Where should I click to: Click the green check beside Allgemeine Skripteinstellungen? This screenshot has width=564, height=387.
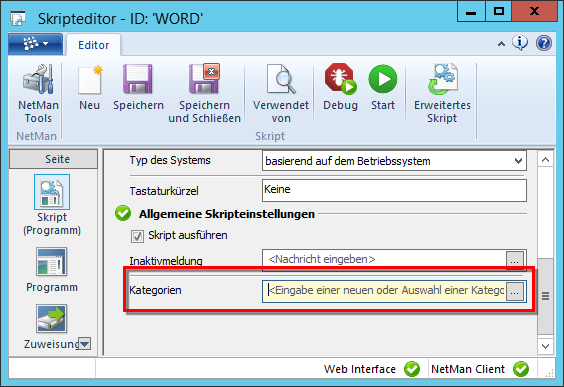123,213
